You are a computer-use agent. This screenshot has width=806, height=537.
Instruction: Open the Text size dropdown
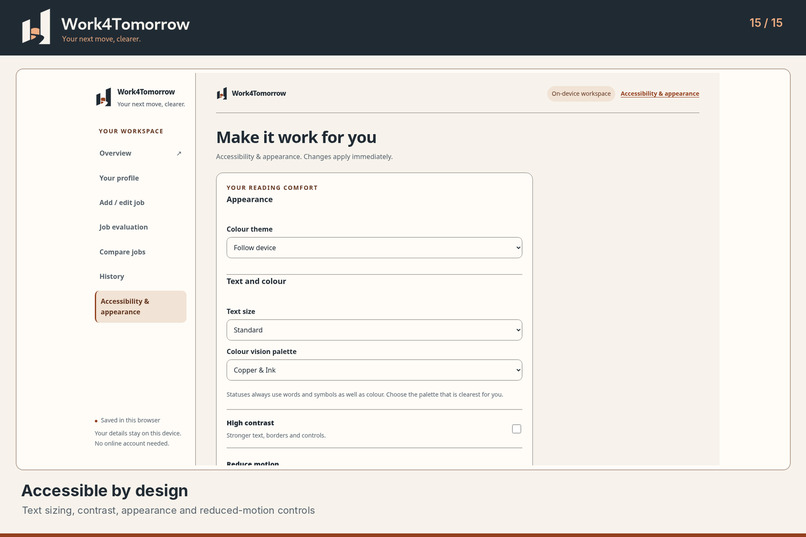tap(374, 330)
